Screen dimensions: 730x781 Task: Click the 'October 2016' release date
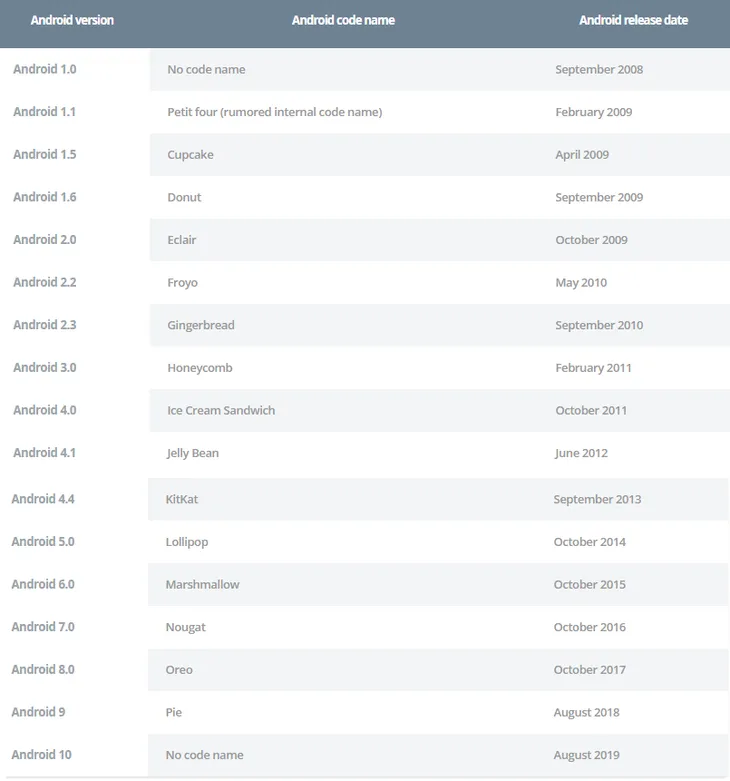click(590, 627)
